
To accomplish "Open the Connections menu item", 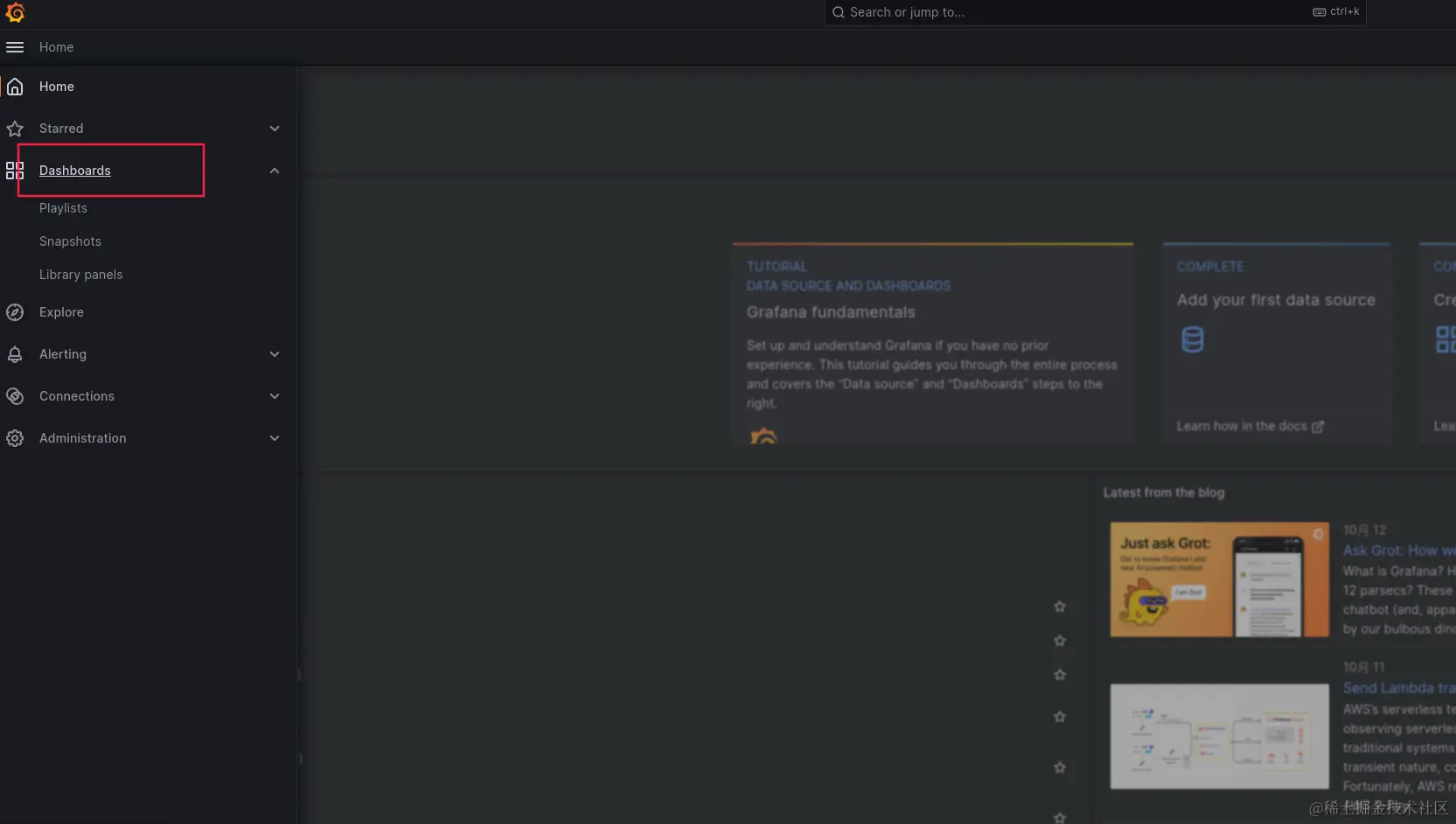I will [x=77, y=396].
